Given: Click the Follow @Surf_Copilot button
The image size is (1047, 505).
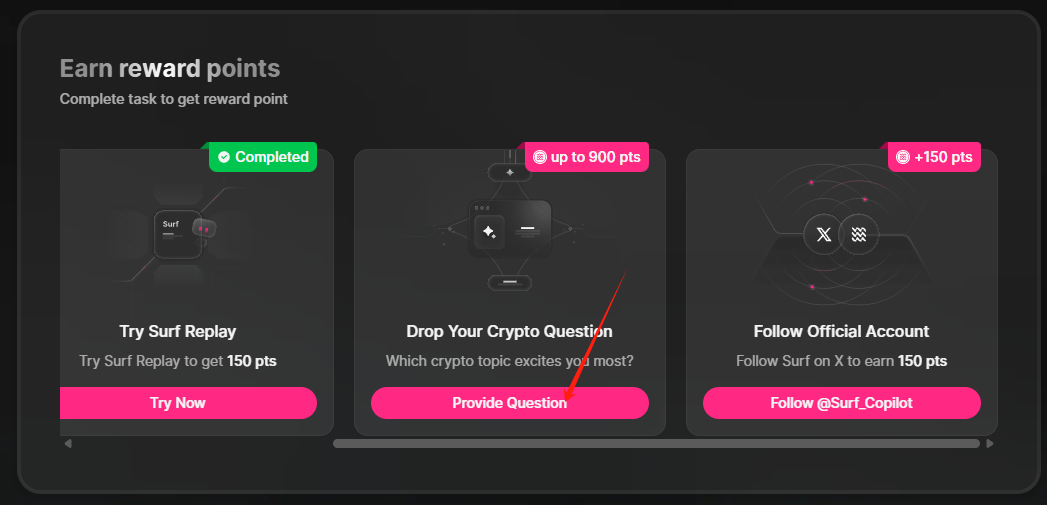Looking at the screenshot, I should [x=841, y=403].
